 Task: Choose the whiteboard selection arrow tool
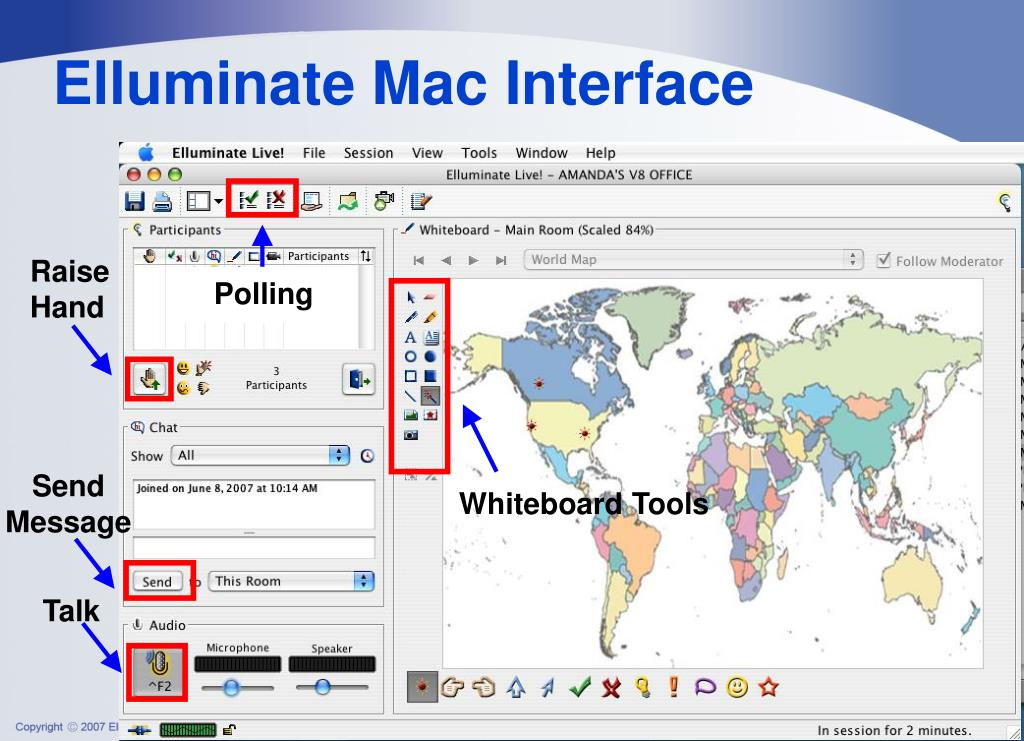point(411,298)
